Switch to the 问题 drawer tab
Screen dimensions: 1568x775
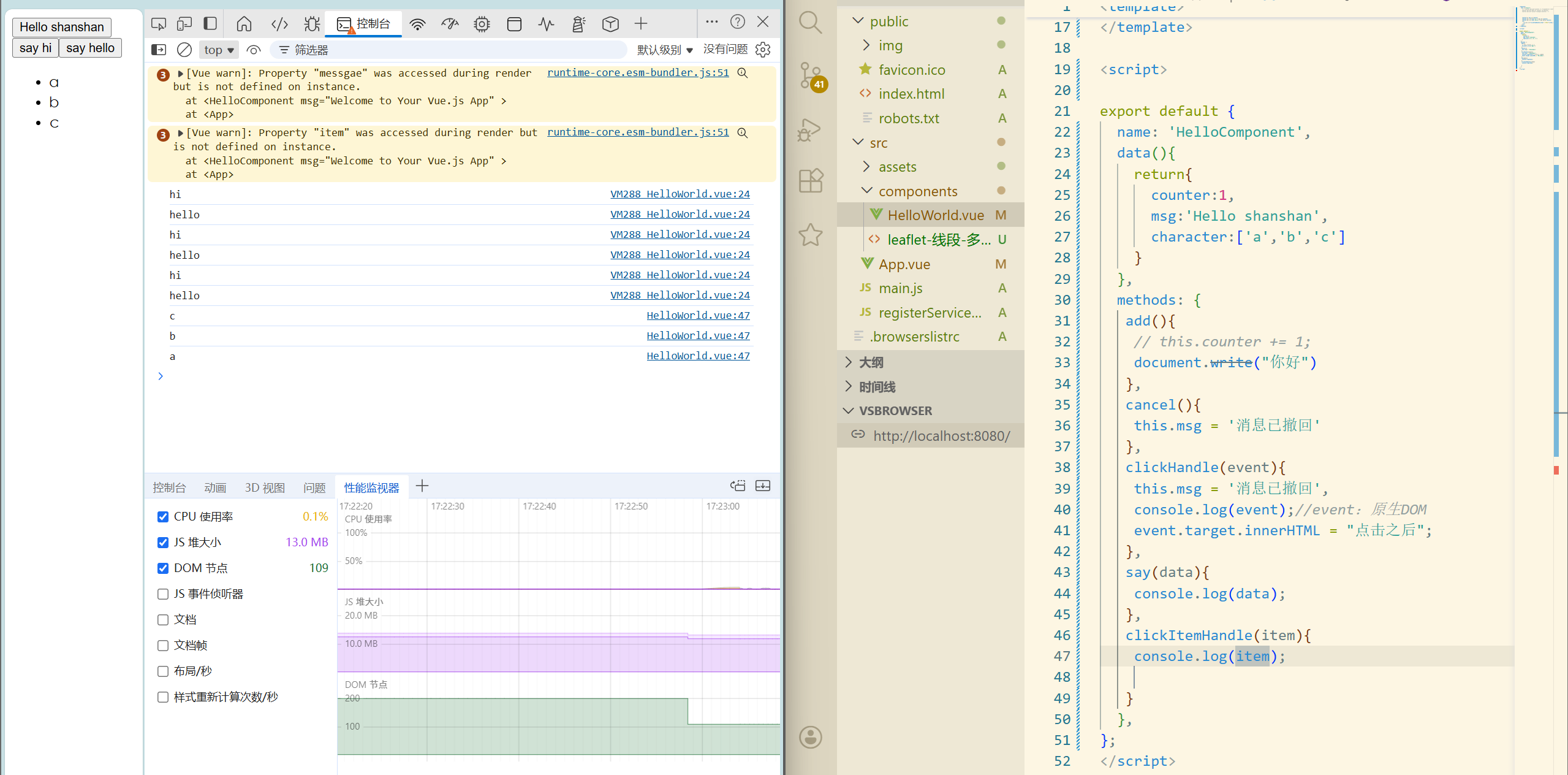point(314,487)
